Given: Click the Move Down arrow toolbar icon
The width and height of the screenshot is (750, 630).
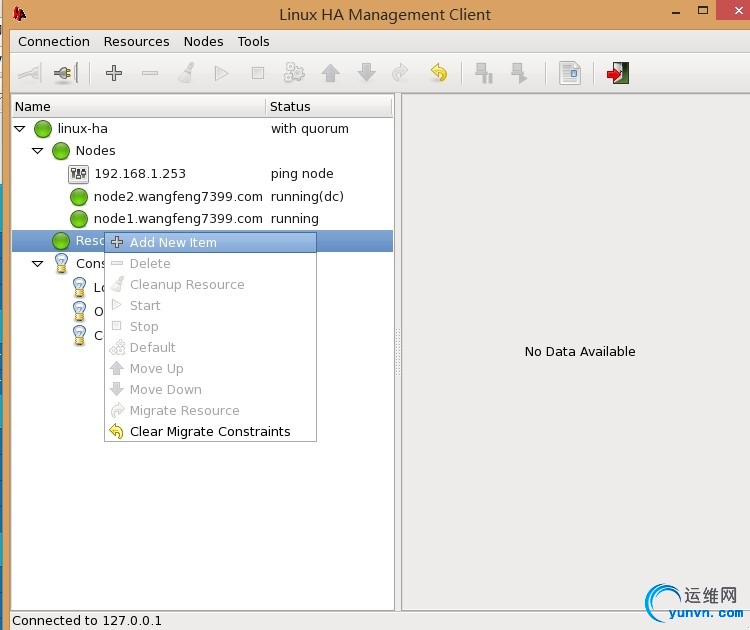Looking at the screenshot, I should (366, 73).
